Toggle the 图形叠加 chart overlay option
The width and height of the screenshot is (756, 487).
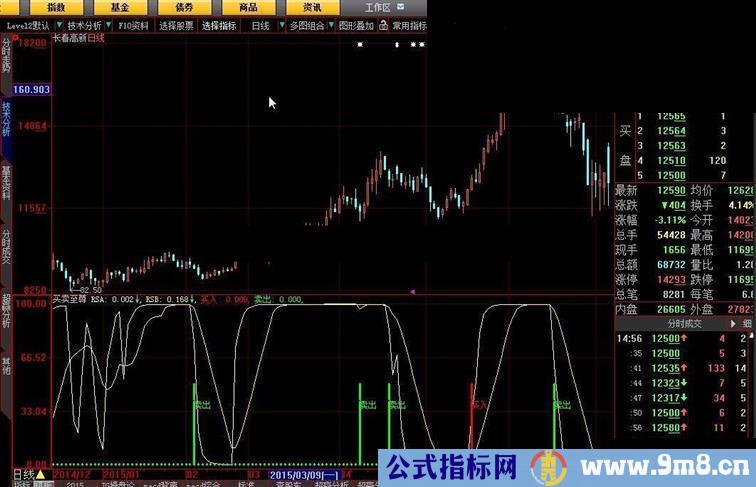[356, 26]
